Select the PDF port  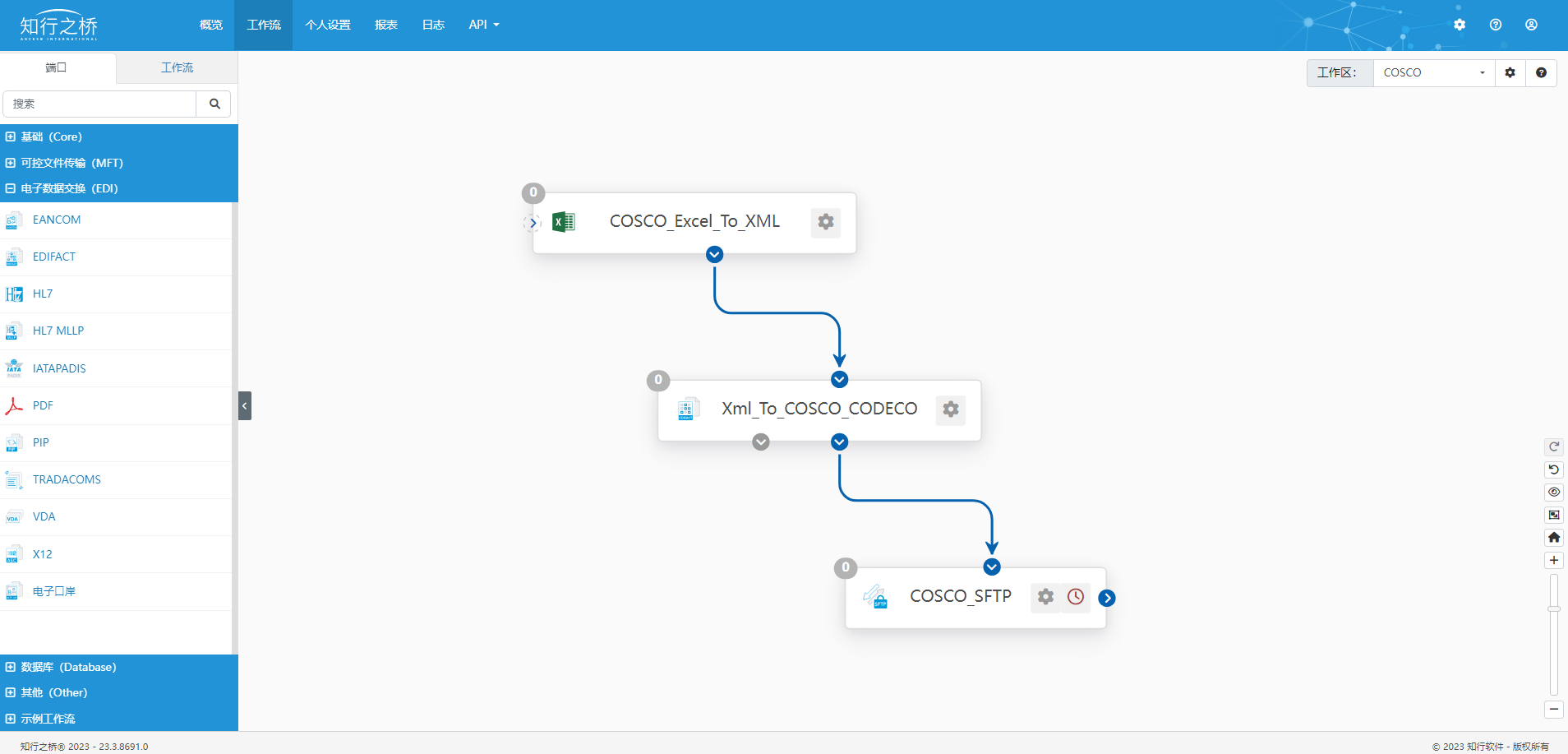[116, 406]
